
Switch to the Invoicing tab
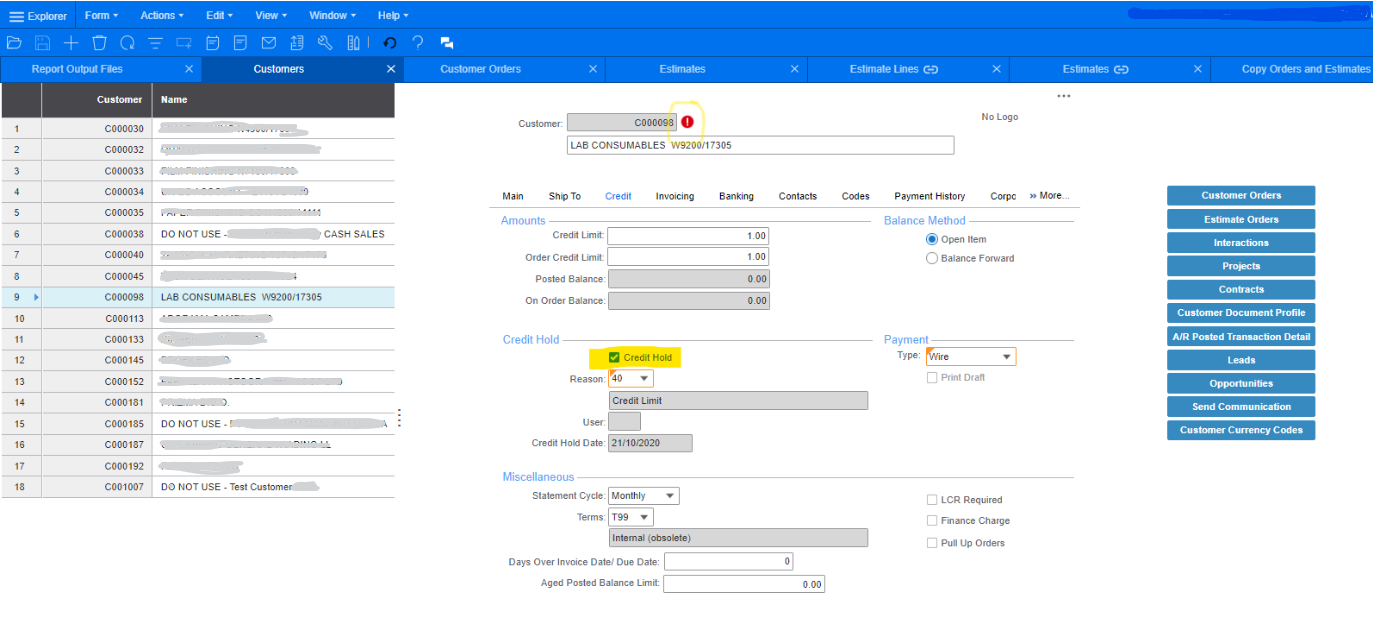674,196
